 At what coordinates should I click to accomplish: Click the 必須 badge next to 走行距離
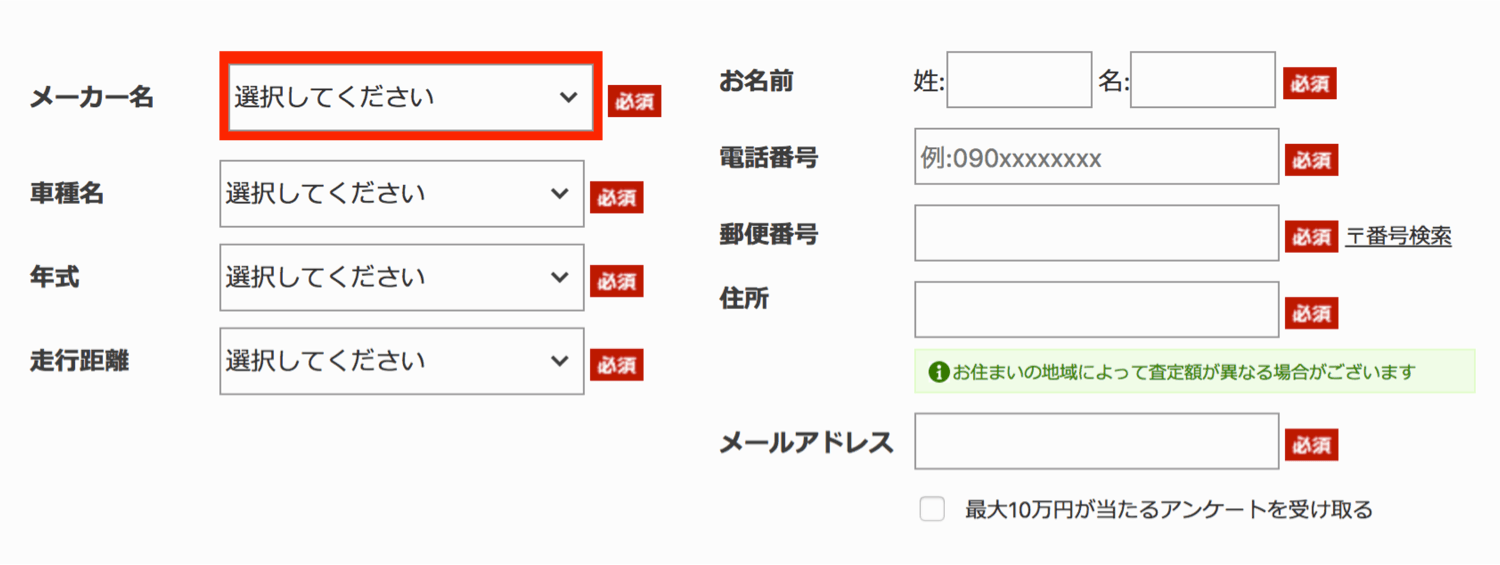click(616, 365)
